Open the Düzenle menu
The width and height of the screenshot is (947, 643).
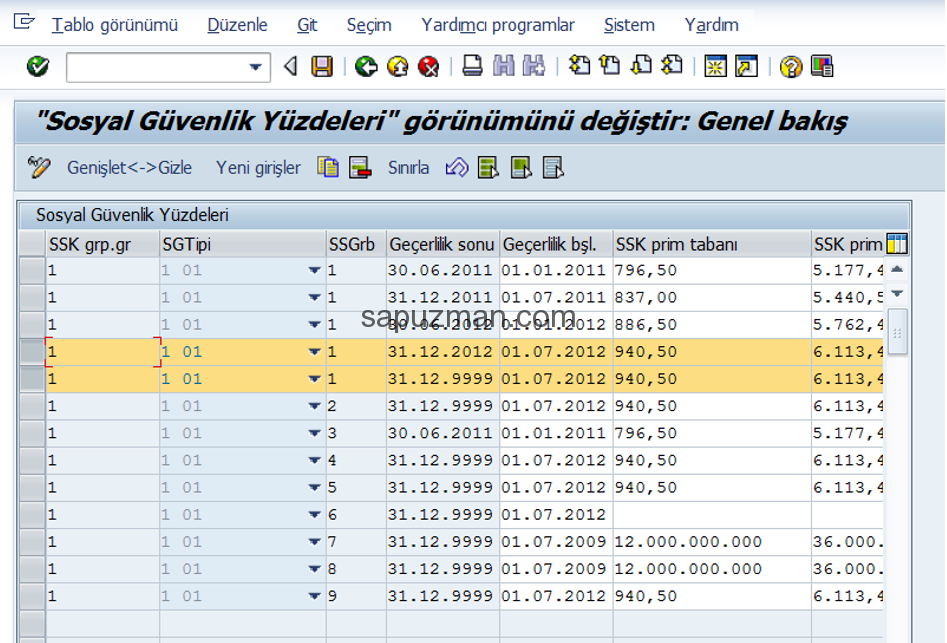point(237,25)
